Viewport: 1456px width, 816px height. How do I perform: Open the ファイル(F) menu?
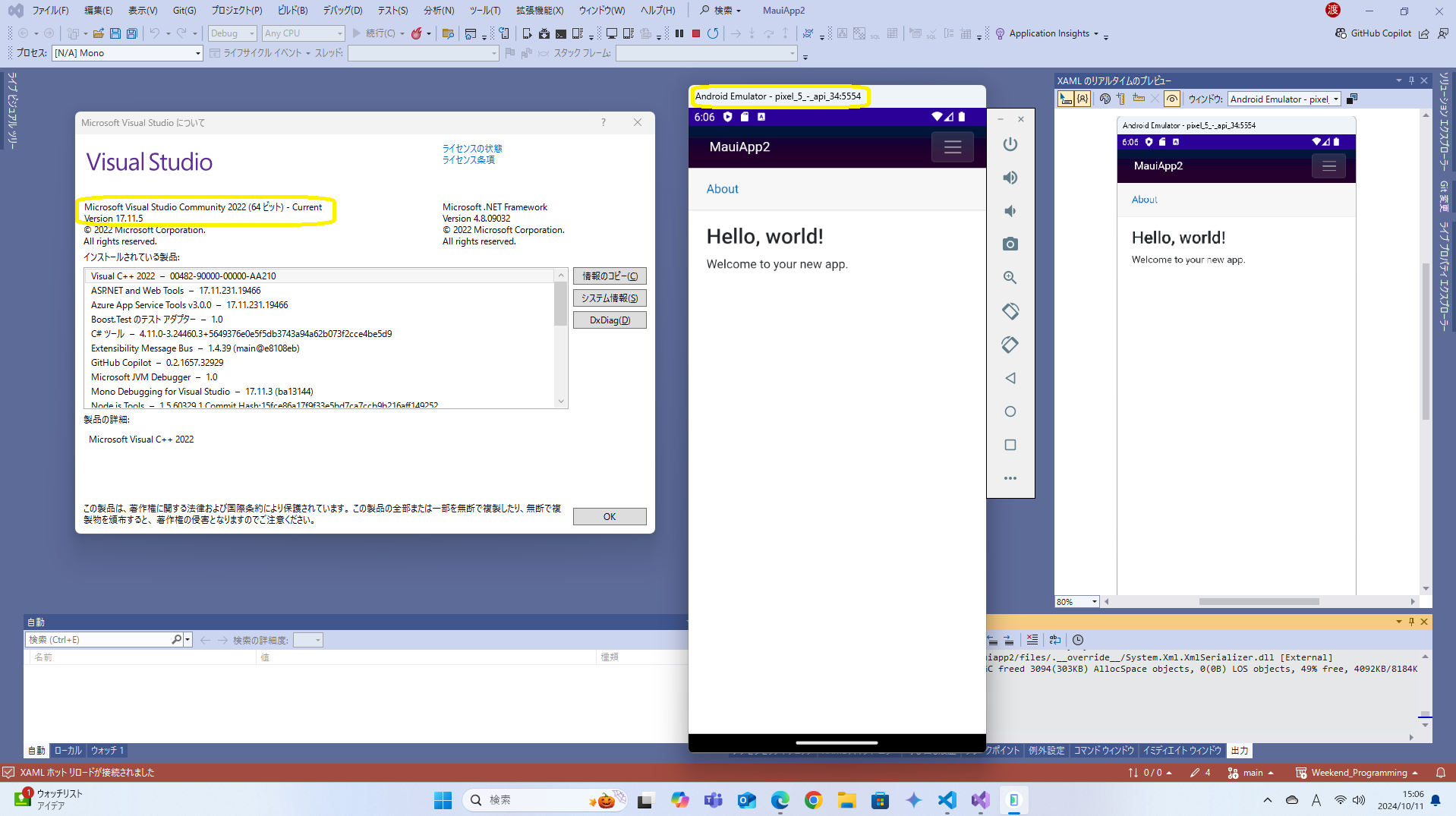point(50,11)
